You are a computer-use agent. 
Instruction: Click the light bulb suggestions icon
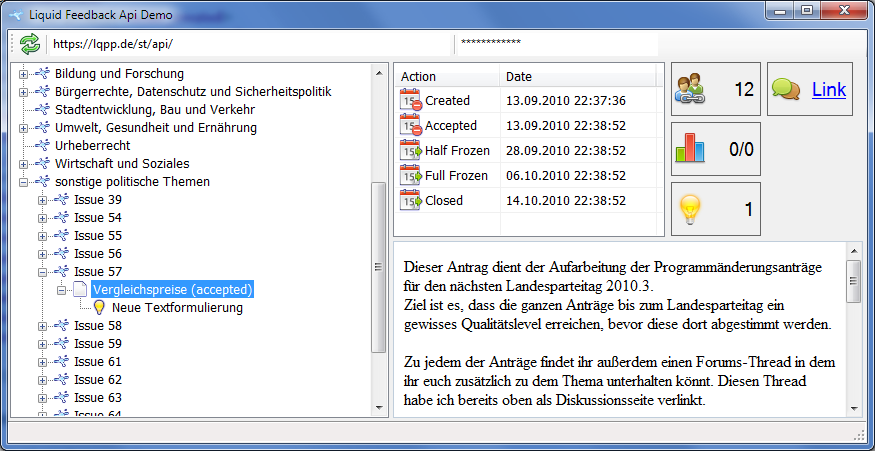pos(689,210)
